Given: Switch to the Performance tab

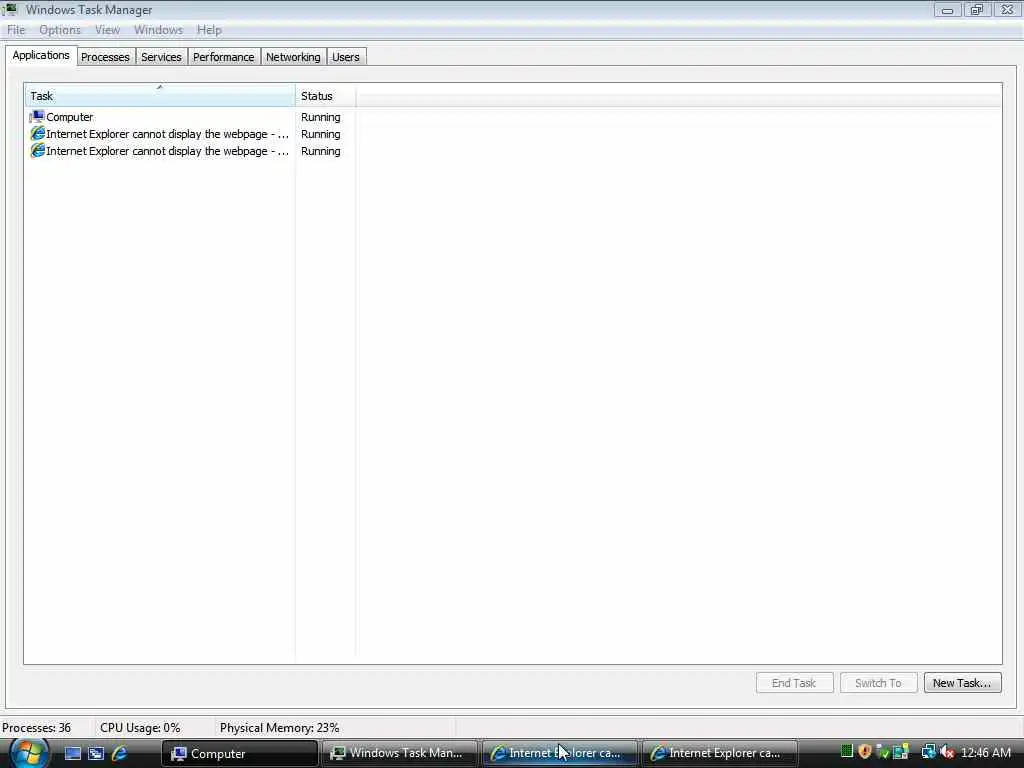Looking at the screenshot, I should click(x=223, y=57).
